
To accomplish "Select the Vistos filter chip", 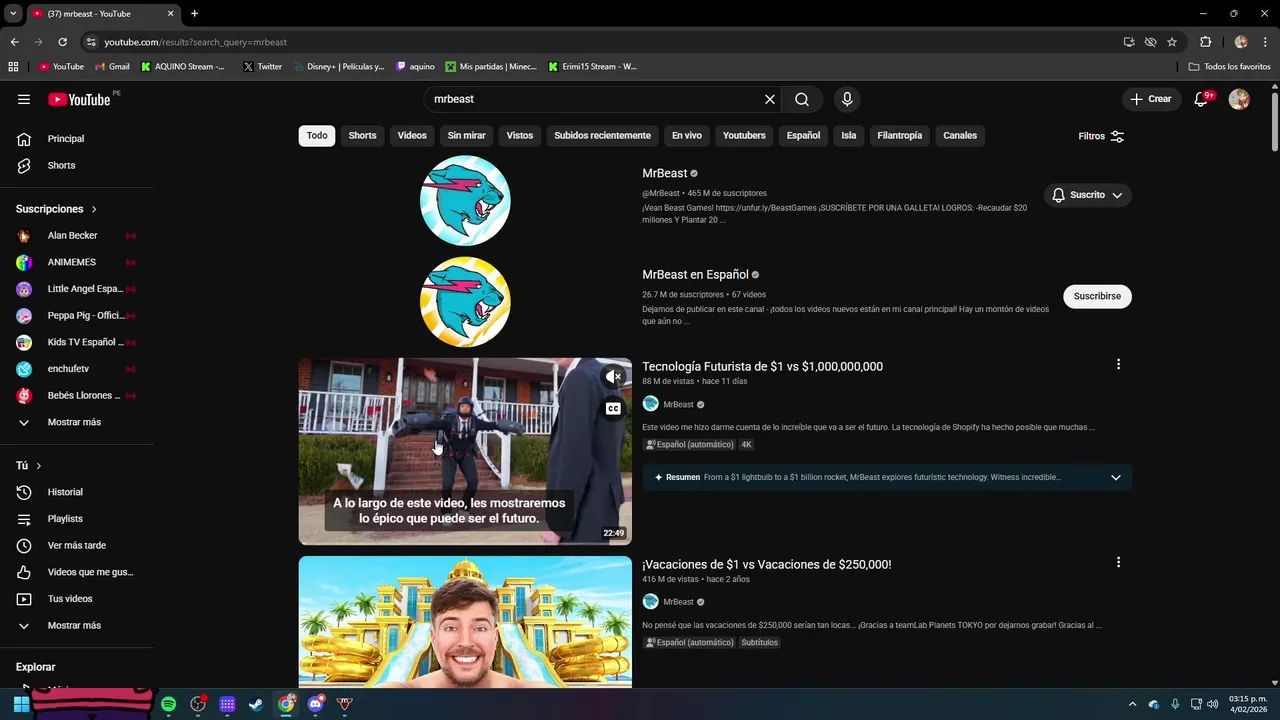I will point(520,135).
